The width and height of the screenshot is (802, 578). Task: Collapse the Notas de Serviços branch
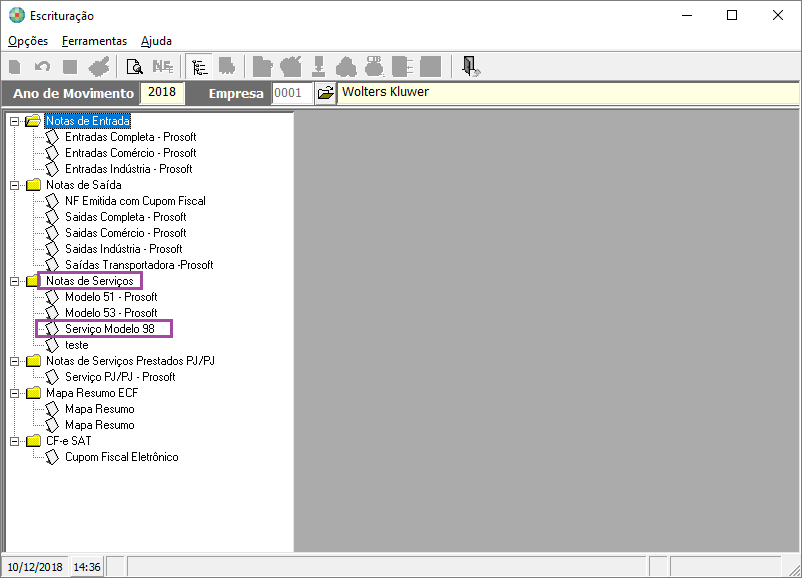tap(14, 281)
